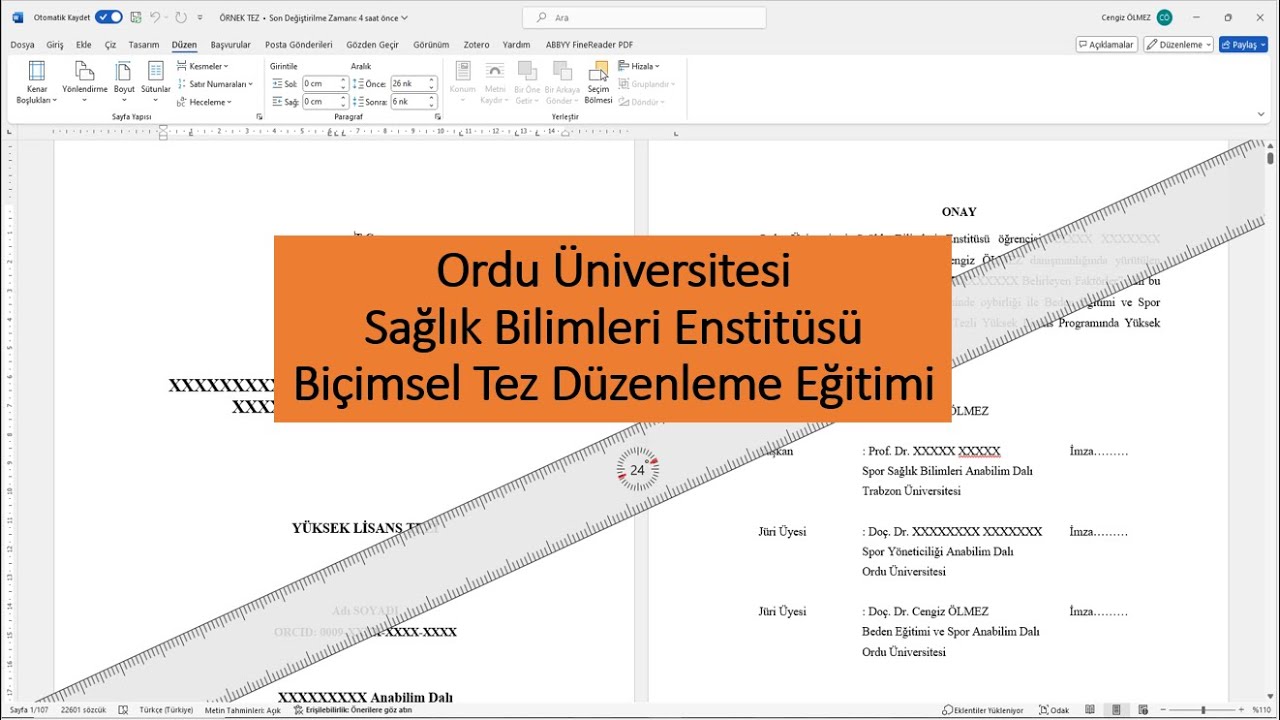Open Yönlendirme page orientation menu
This screenshot has width=1280, height=720.
85,82
